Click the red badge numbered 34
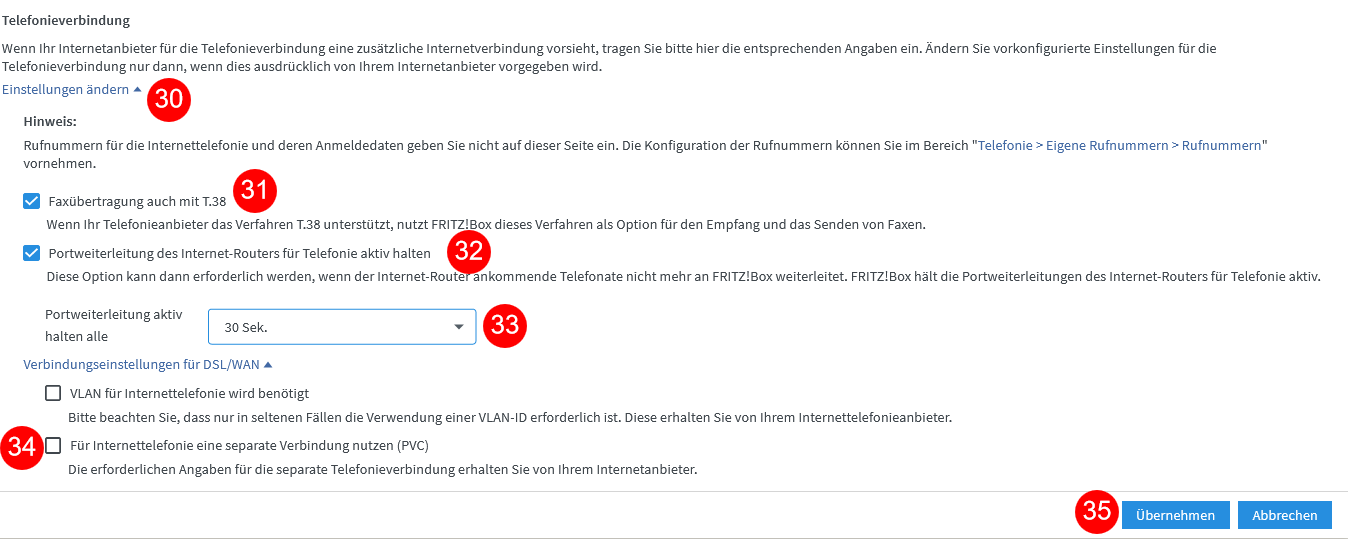This screenshot has width=1348, height=539. tap(22, 447)
